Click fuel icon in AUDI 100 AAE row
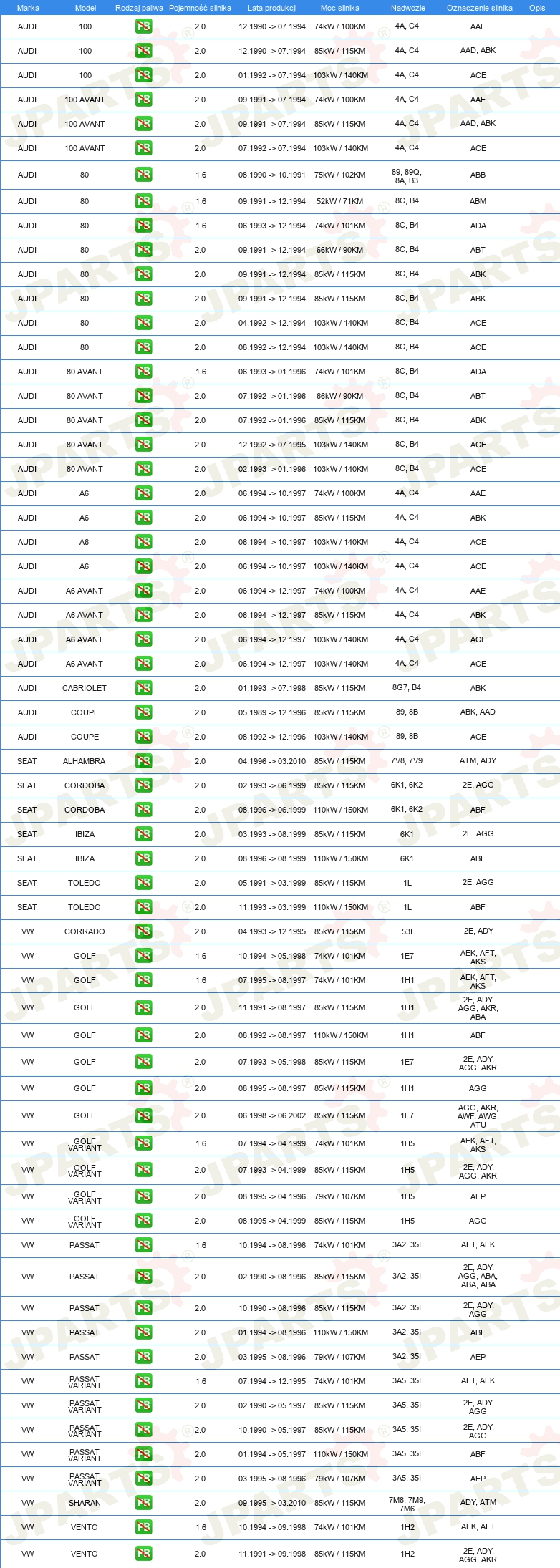This screenshot has height=1568, width=560. tap(143, 26)
